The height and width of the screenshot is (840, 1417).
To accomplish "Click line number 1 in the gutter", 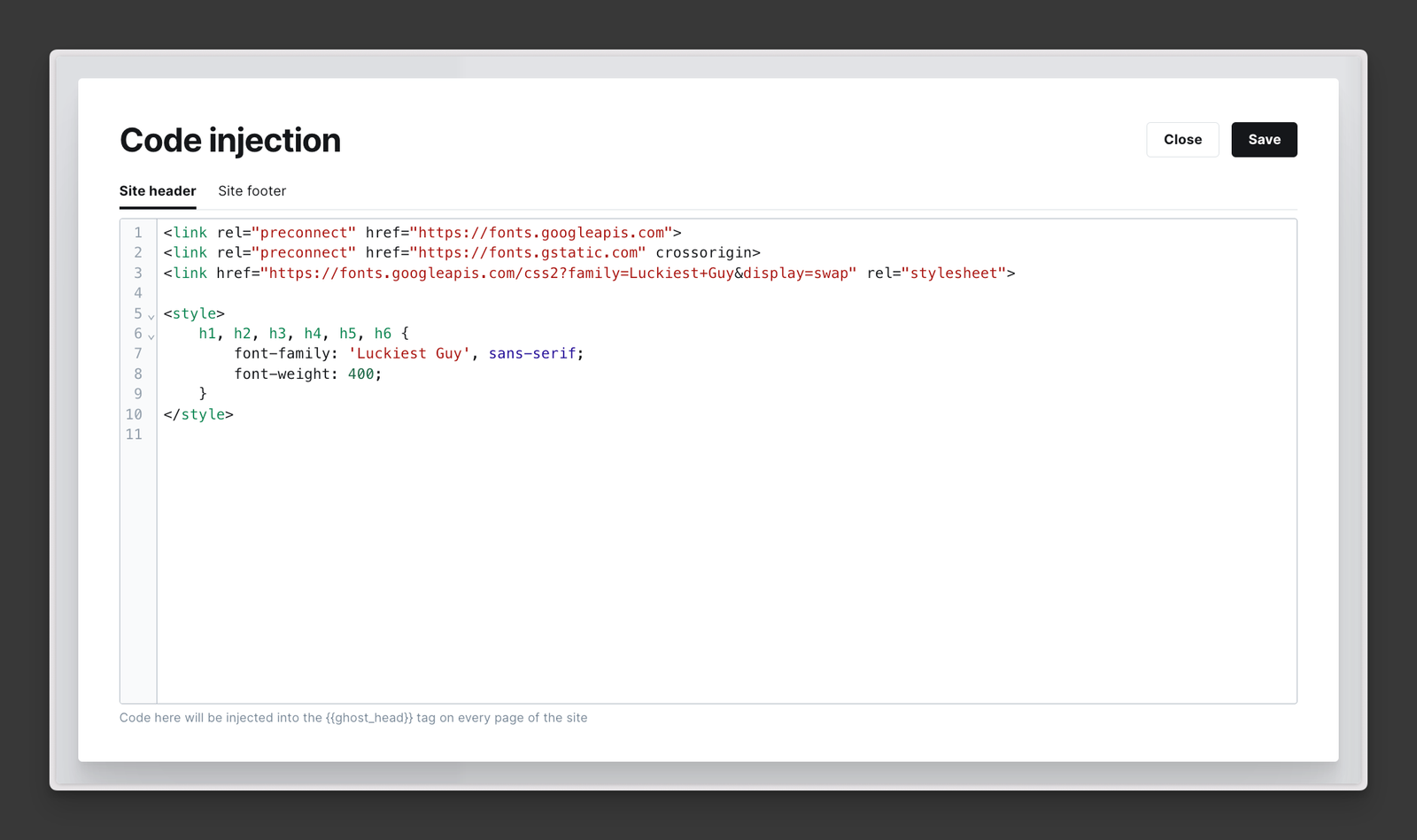I will [x=138, y=232].
